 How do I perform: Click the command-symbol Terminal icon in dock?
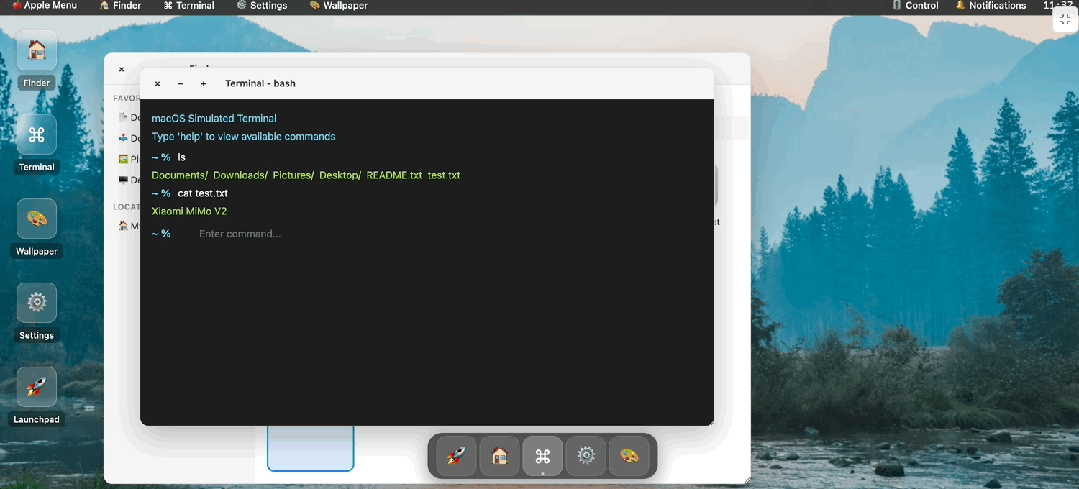coord(543,456)
